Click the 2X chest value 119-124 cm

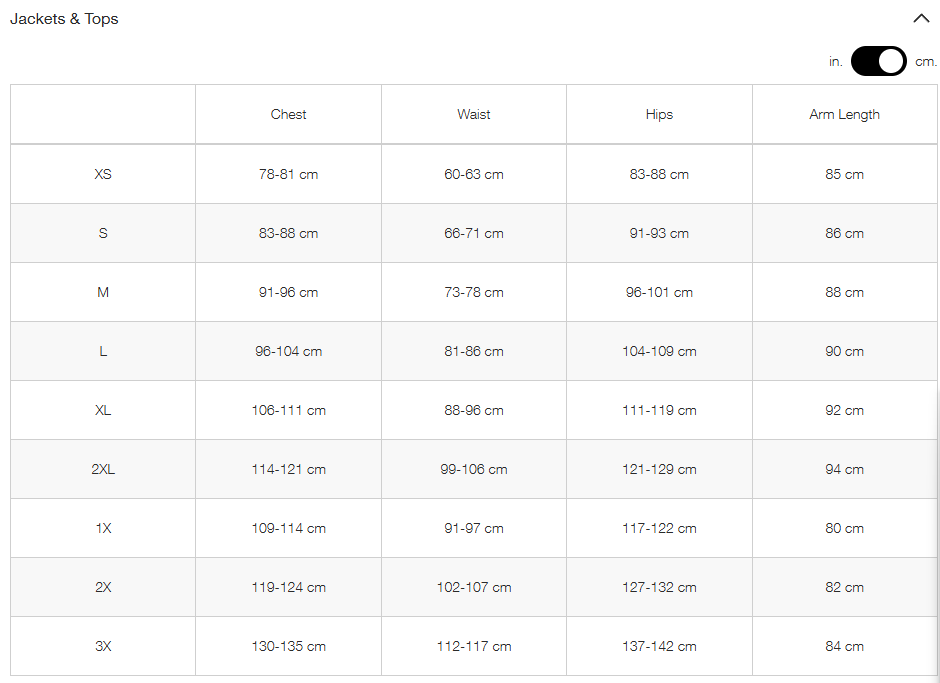click(288, 588)
